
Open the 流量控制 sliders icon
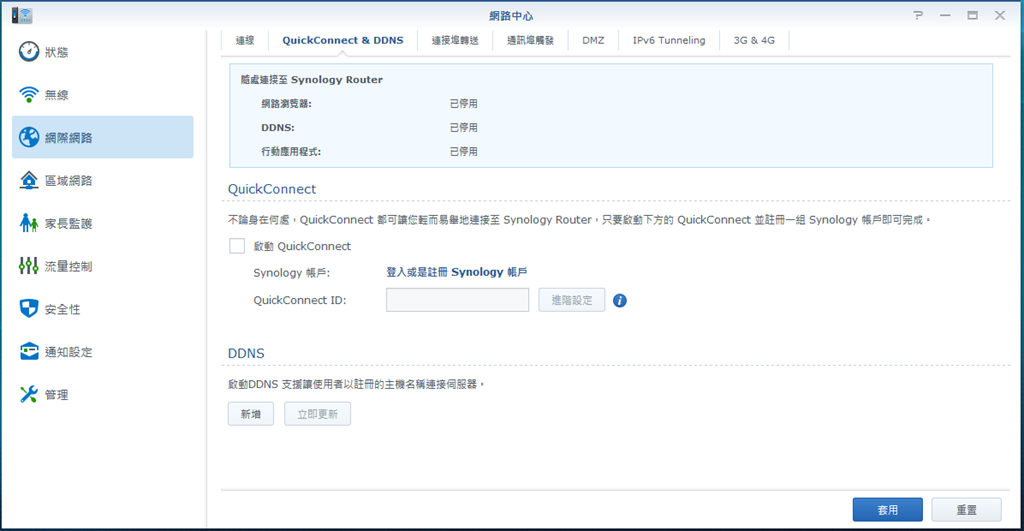[x=29, y=266]
